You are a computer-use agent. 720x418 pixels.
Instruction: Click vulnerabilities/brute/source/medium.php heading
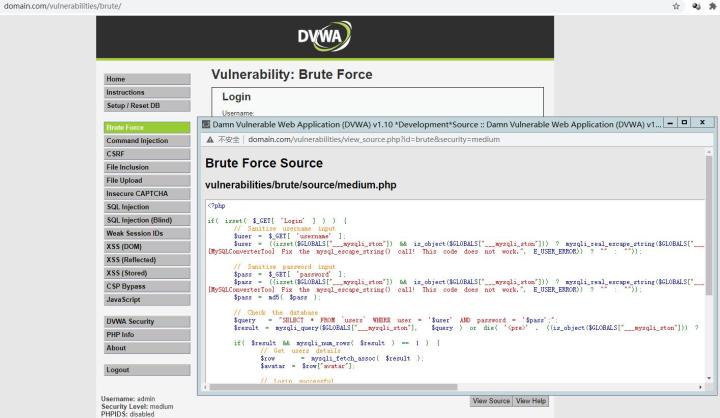(301, 185)
